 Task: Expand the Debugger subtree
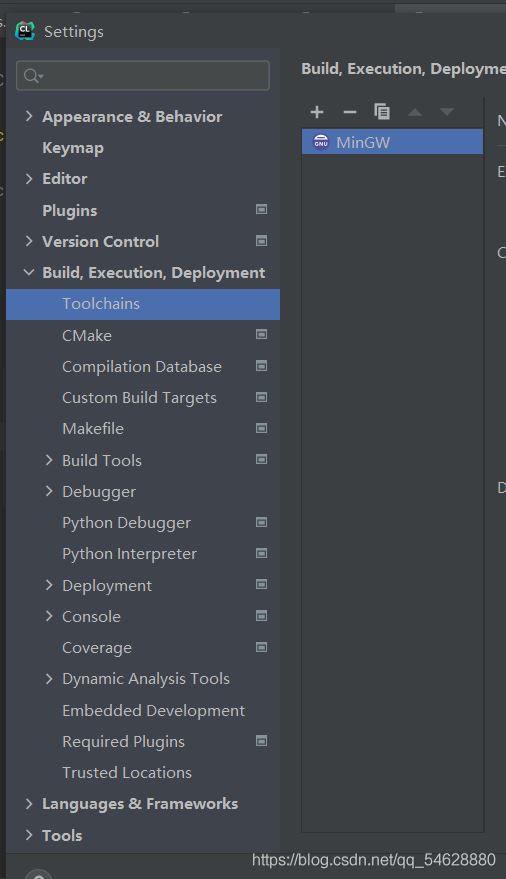point(49,491)
